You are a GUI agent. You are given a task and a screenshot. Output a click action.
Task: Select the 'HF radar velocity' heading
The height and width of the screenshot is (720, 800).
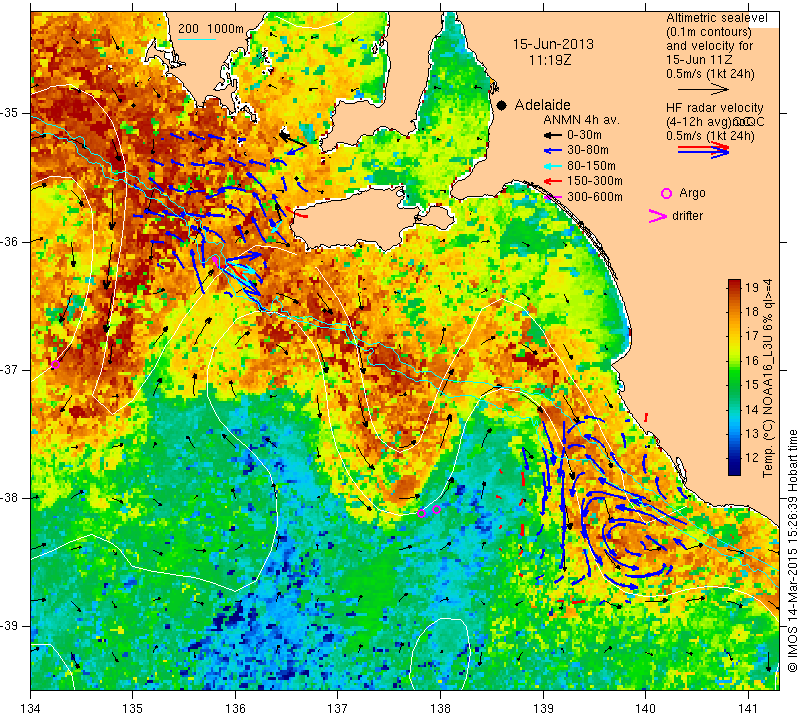[x=715, y=108]
